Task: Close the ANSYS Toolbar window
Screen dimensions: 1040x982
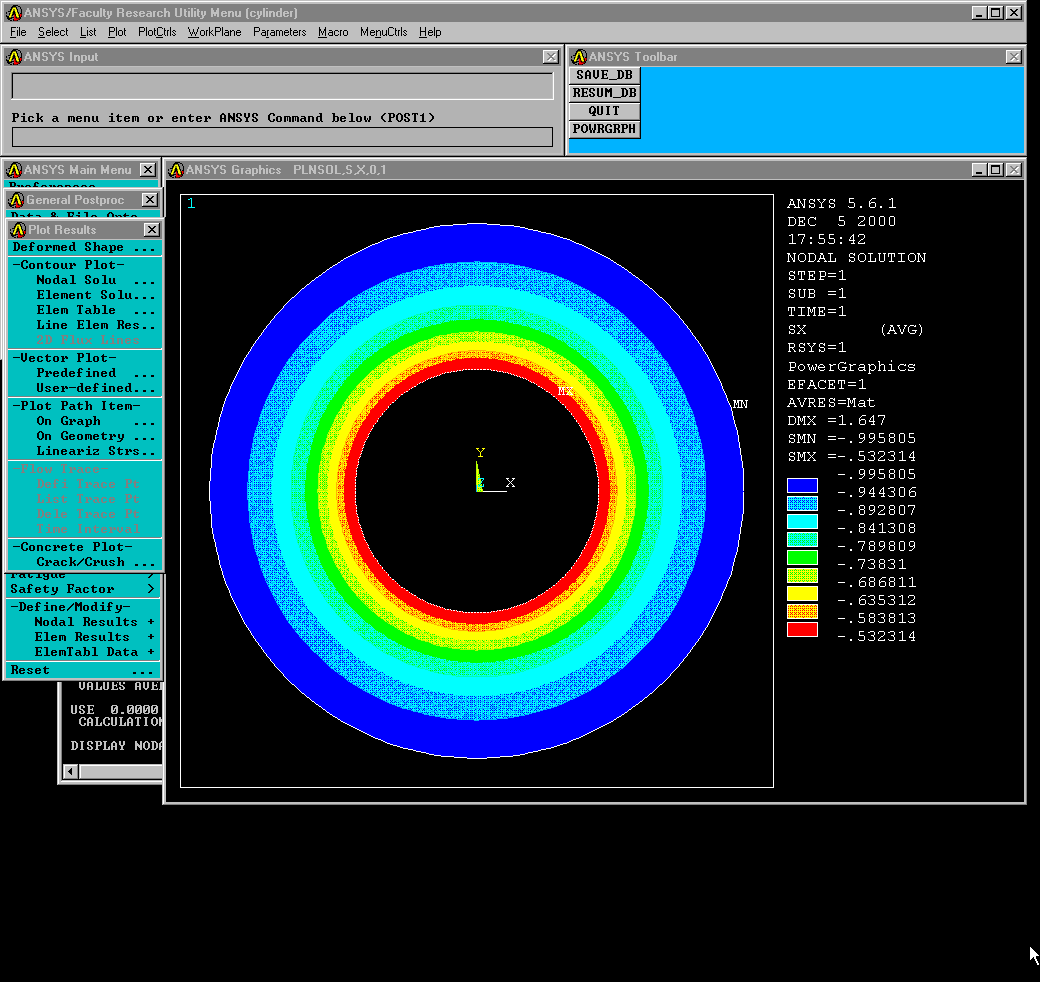Action: point(1013,57)
